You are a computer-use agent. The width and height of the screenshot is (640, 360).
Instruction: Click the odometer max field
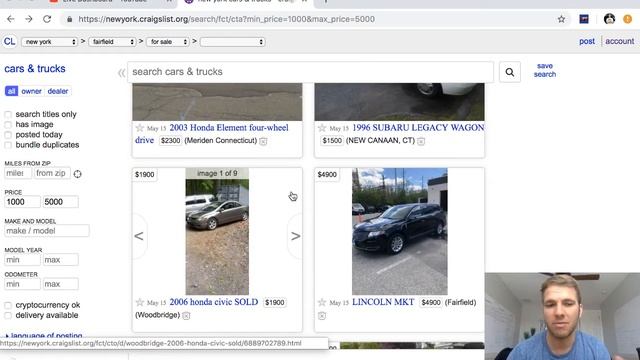pos(60,284)
